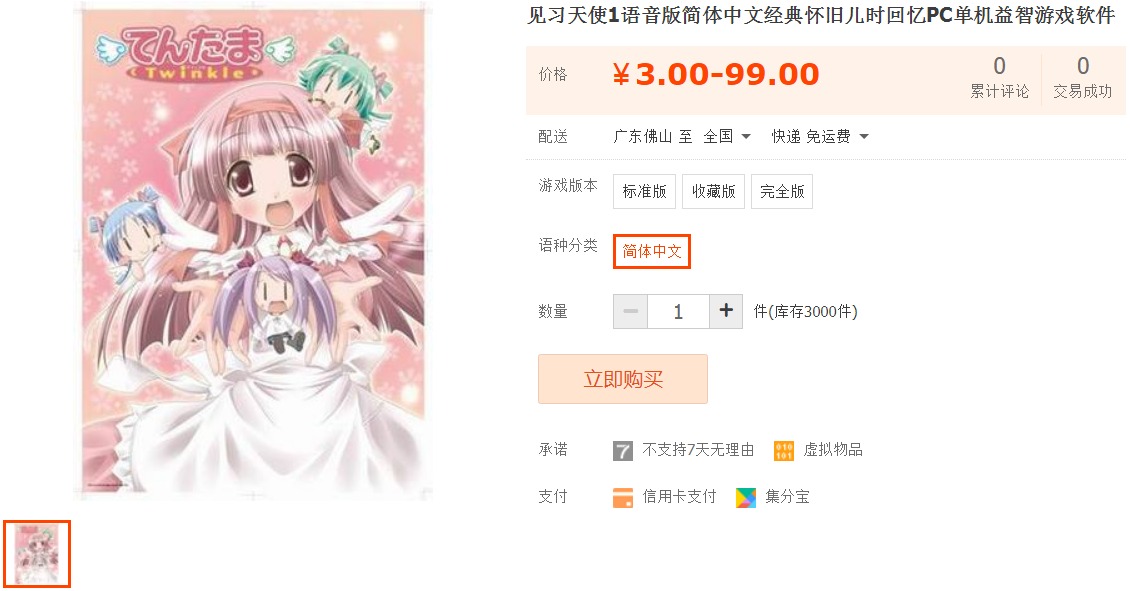The height and width of the screenshot is (591, 1130).
Task: Click the quantity input field
Action: (678, 311)
